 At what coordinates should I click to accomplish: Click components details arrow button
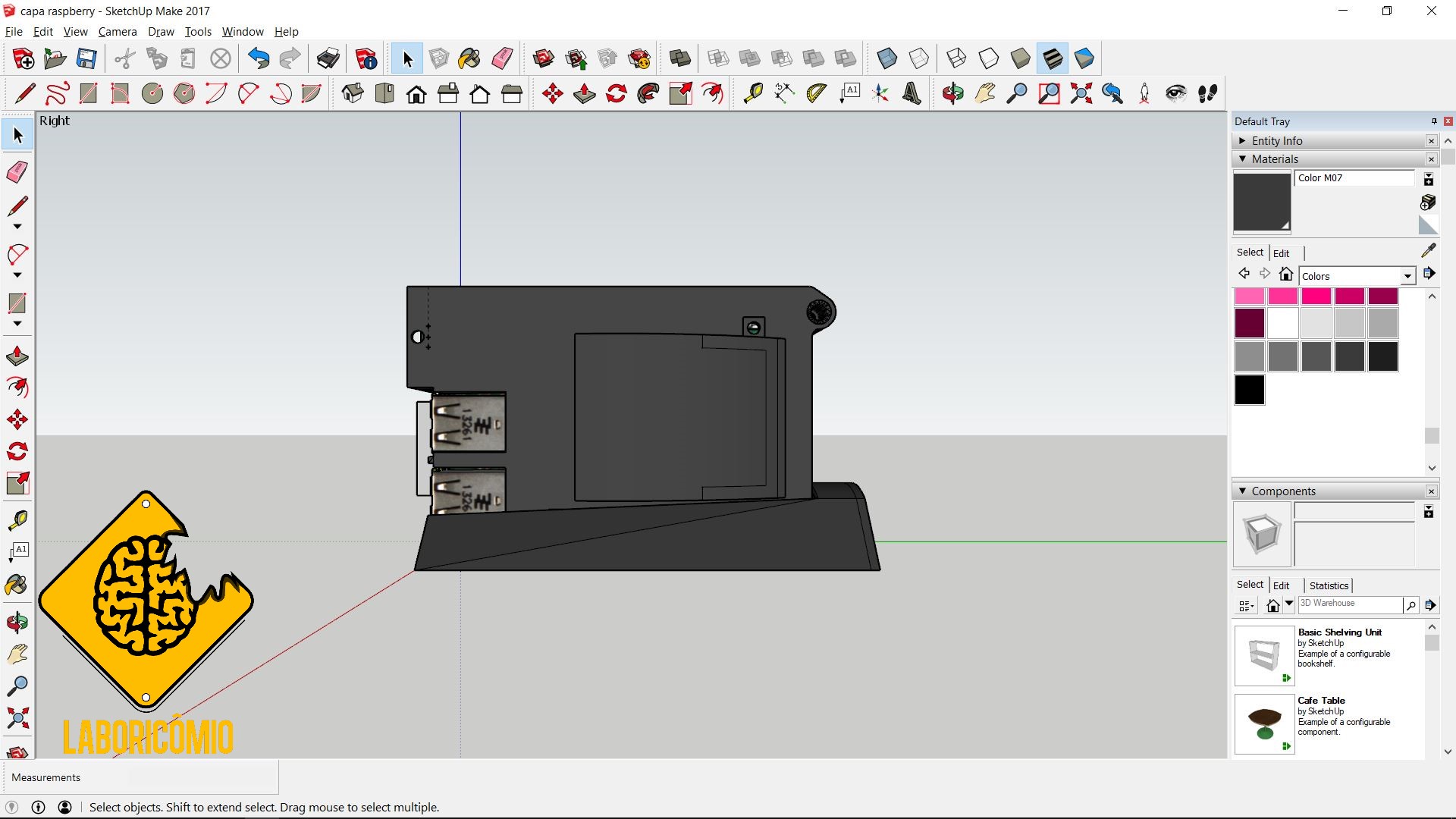[1429, 605]
